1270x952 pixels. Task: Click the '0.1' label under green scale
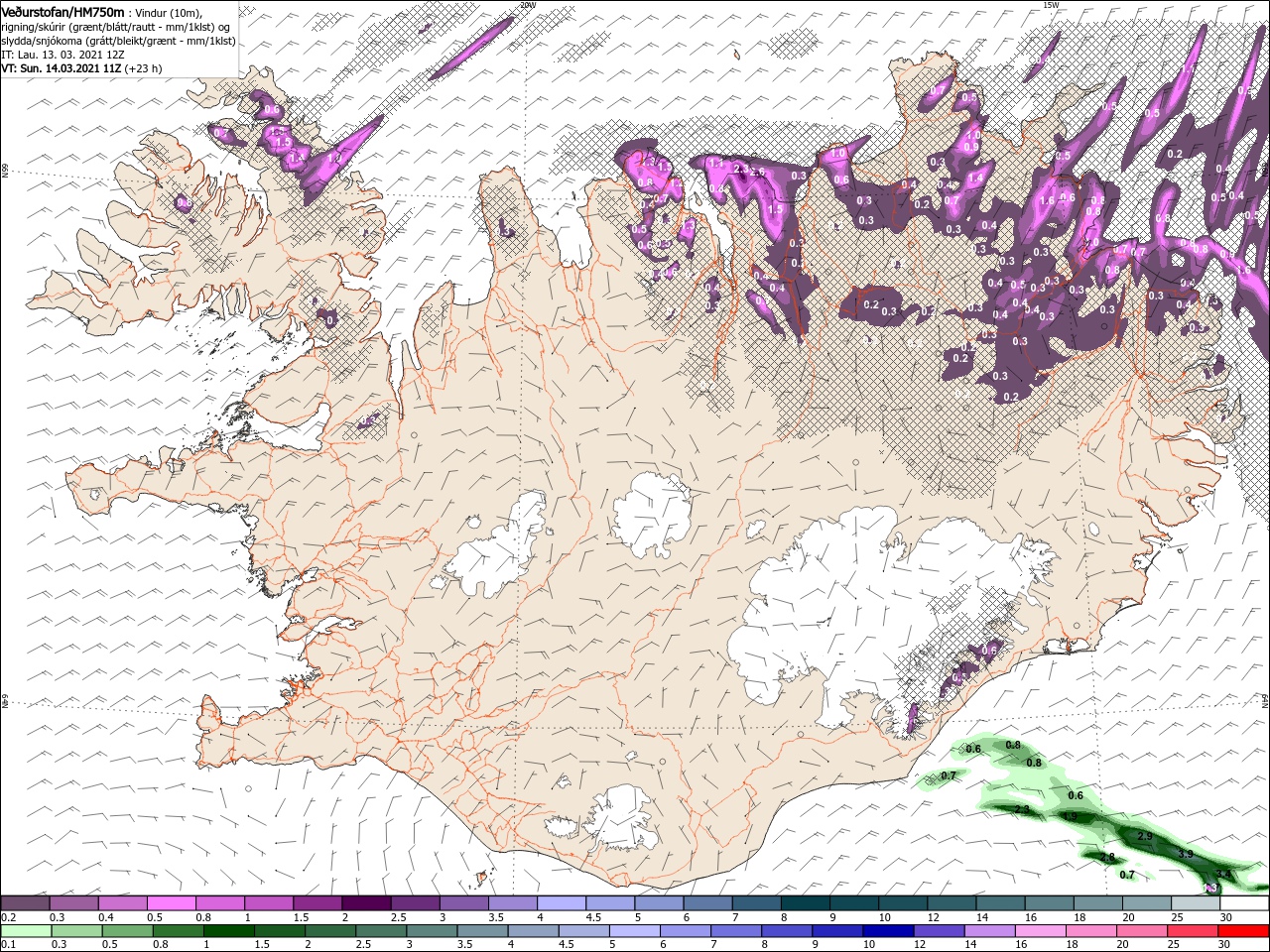8,945
